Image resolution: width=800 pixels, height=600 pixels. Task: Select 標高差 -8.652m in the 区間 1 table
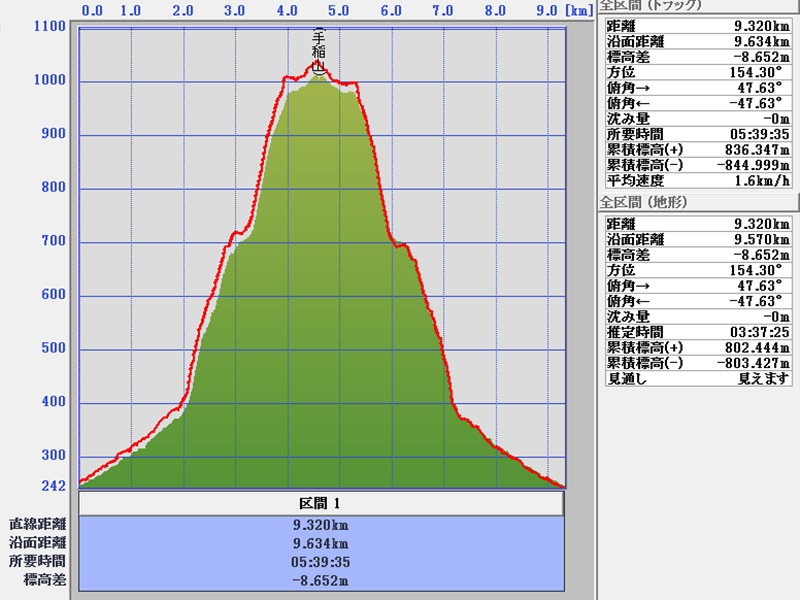[322, 580]
